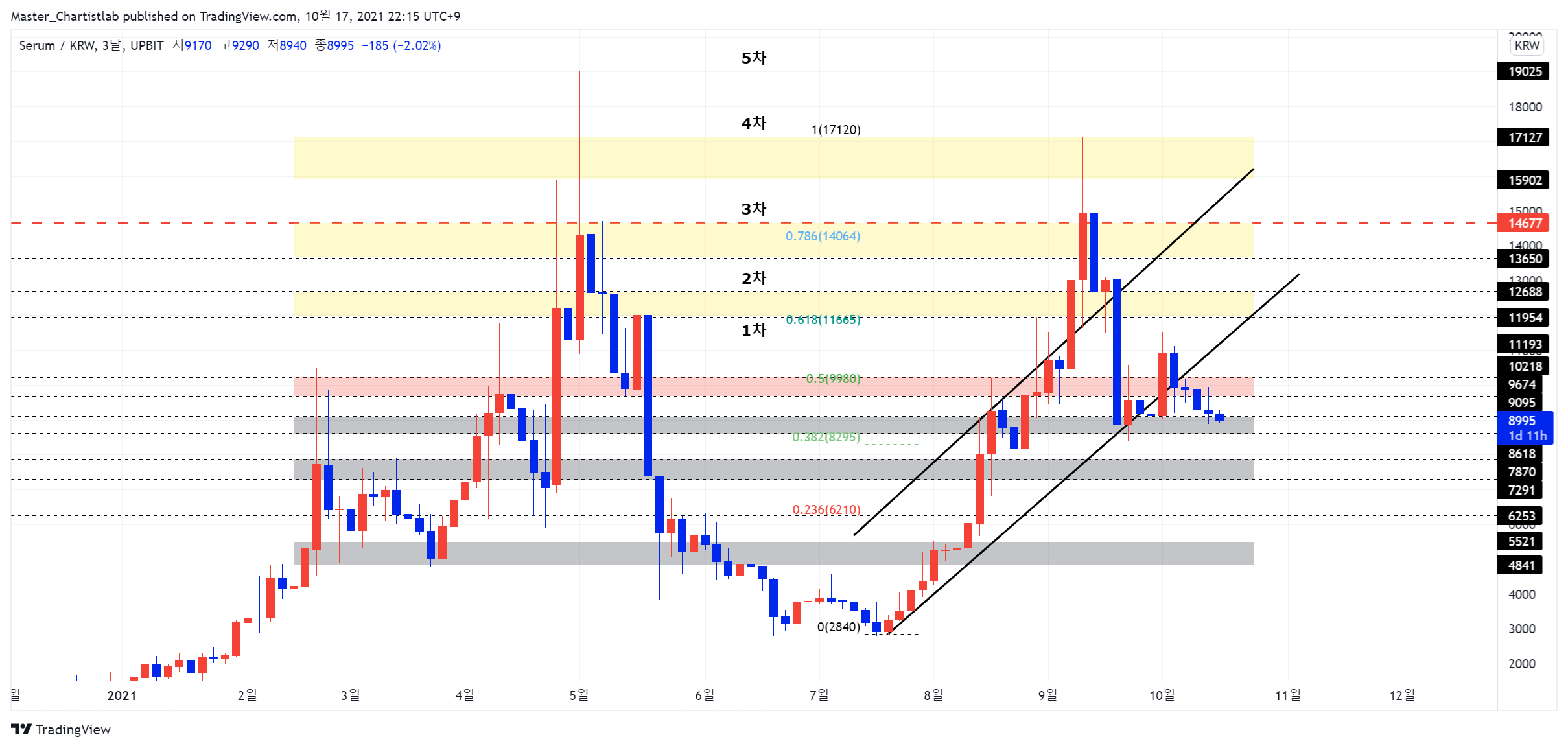Viewport: 1568px width, 748px height.
Task: Click the Serum / KRW symbol title
Action: pyautogui.click(x=57, y=45)
